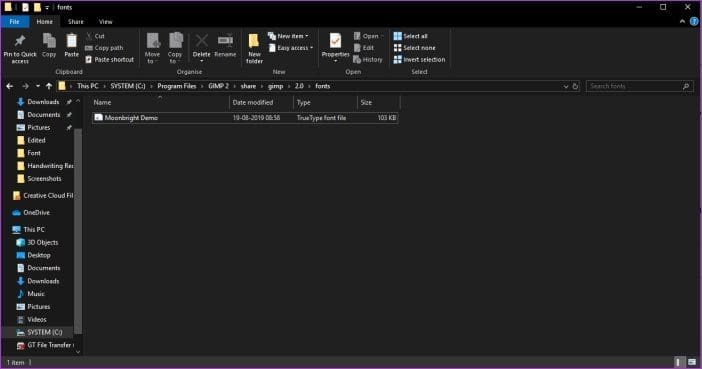Viewport: 702px width, 369px height.
Task: Select the Moonbright Demo font file
Action: [x=245, y=118]
